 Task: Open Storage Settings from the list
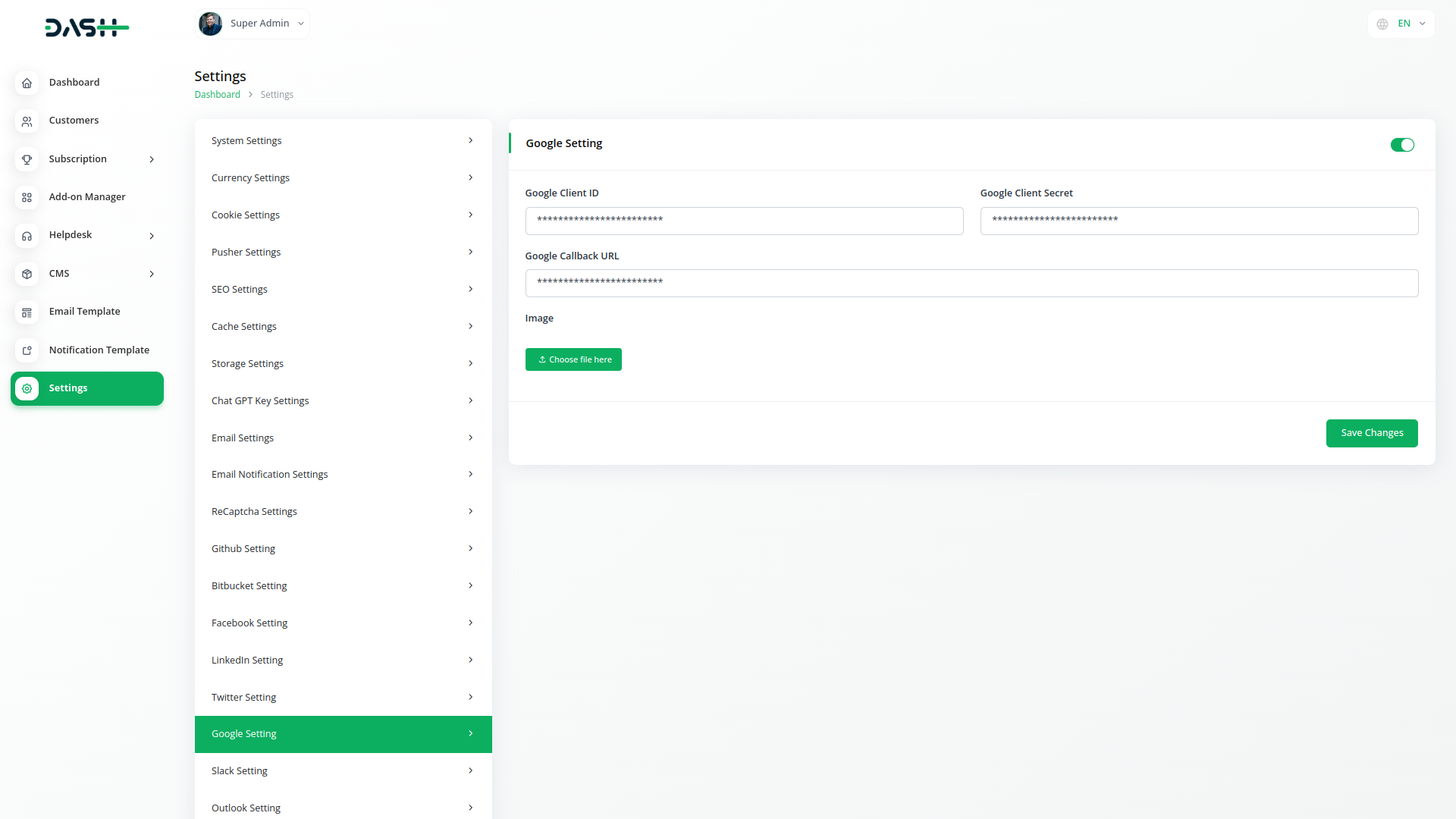tap(343, 363)
